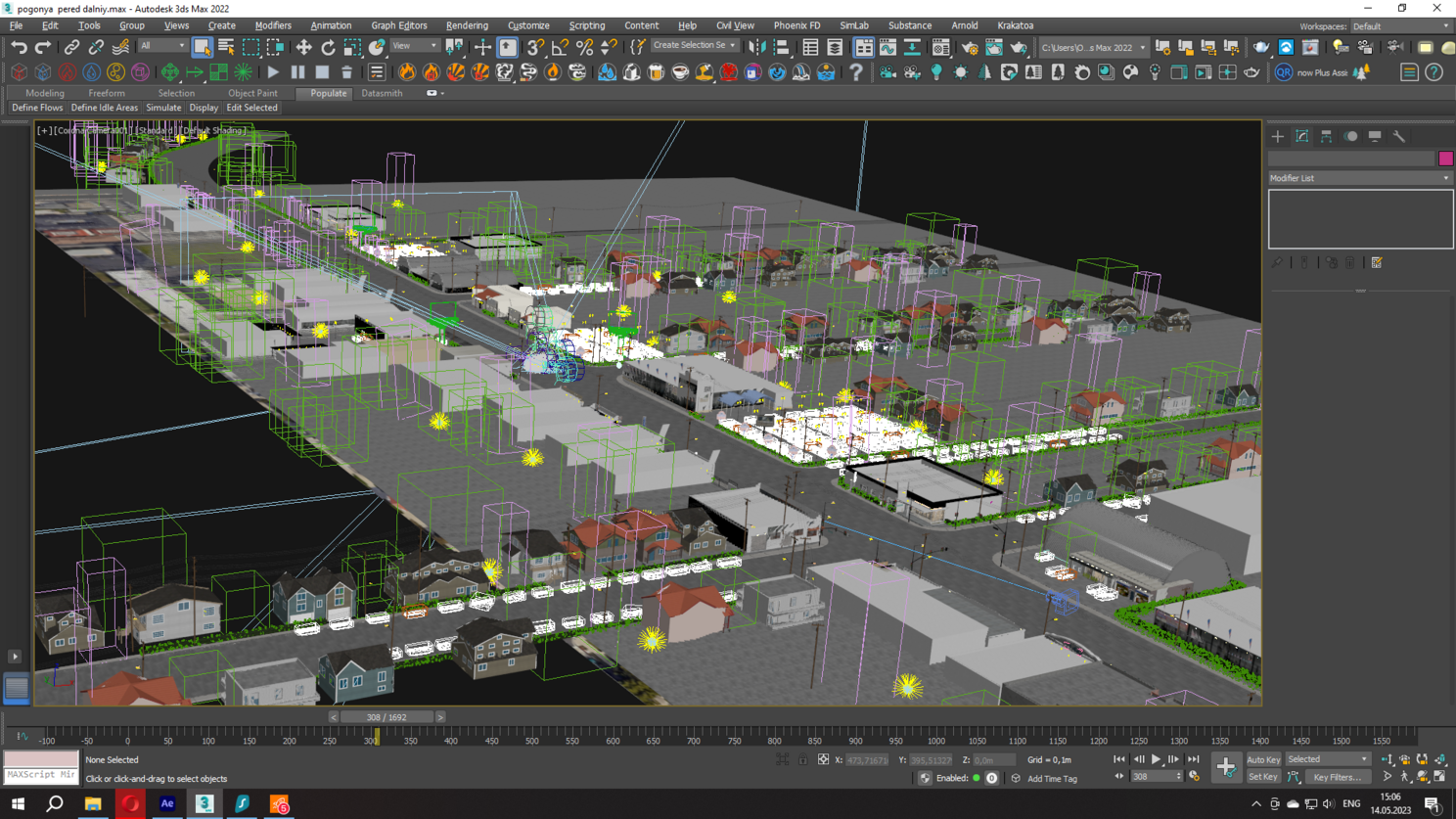
Task: Toggle the 3D Snaps button
Action: (535, 47)
